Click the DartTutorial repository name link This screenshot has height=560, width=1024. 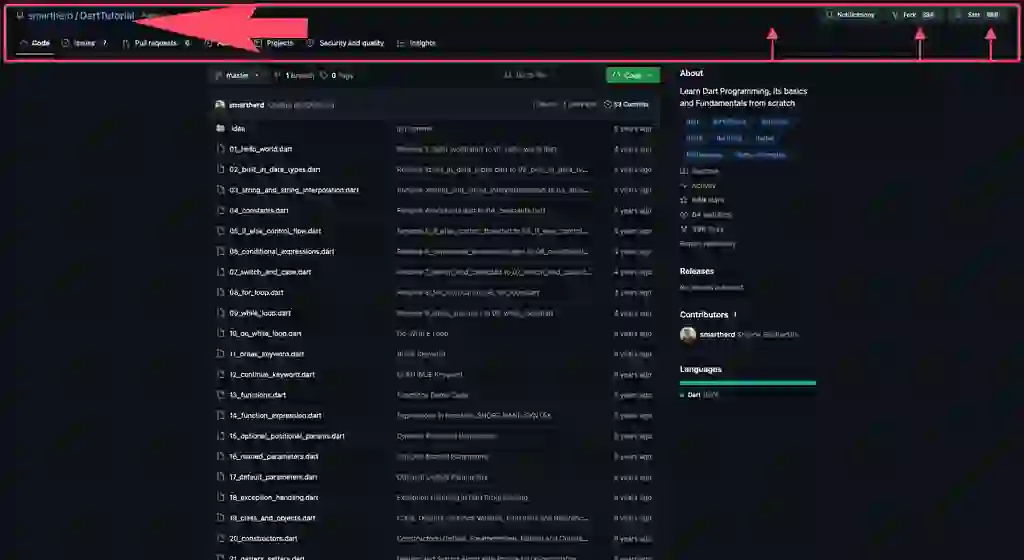coord(107,16)
